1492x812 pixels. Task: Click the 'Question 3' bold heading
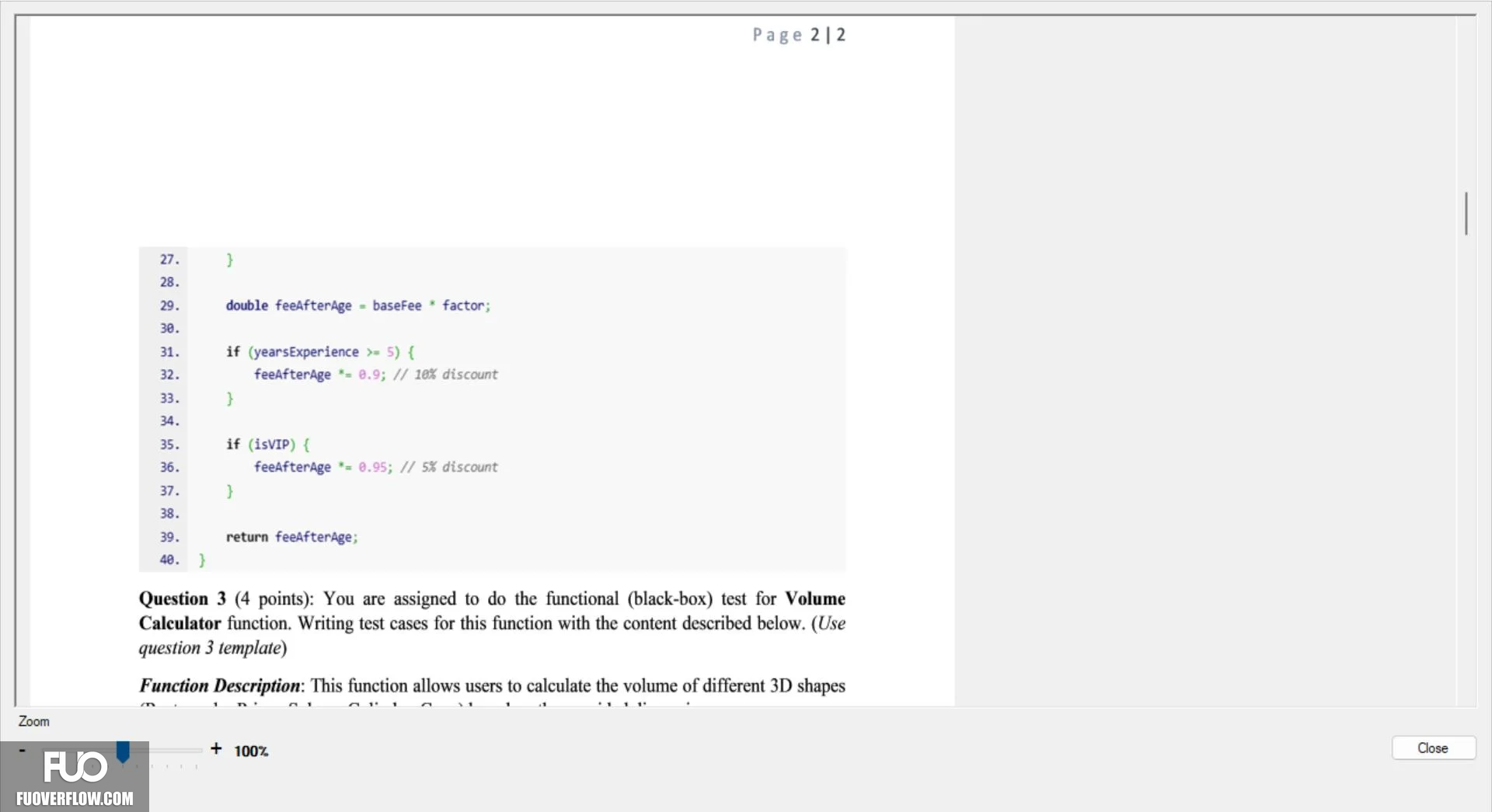(183, 598)
